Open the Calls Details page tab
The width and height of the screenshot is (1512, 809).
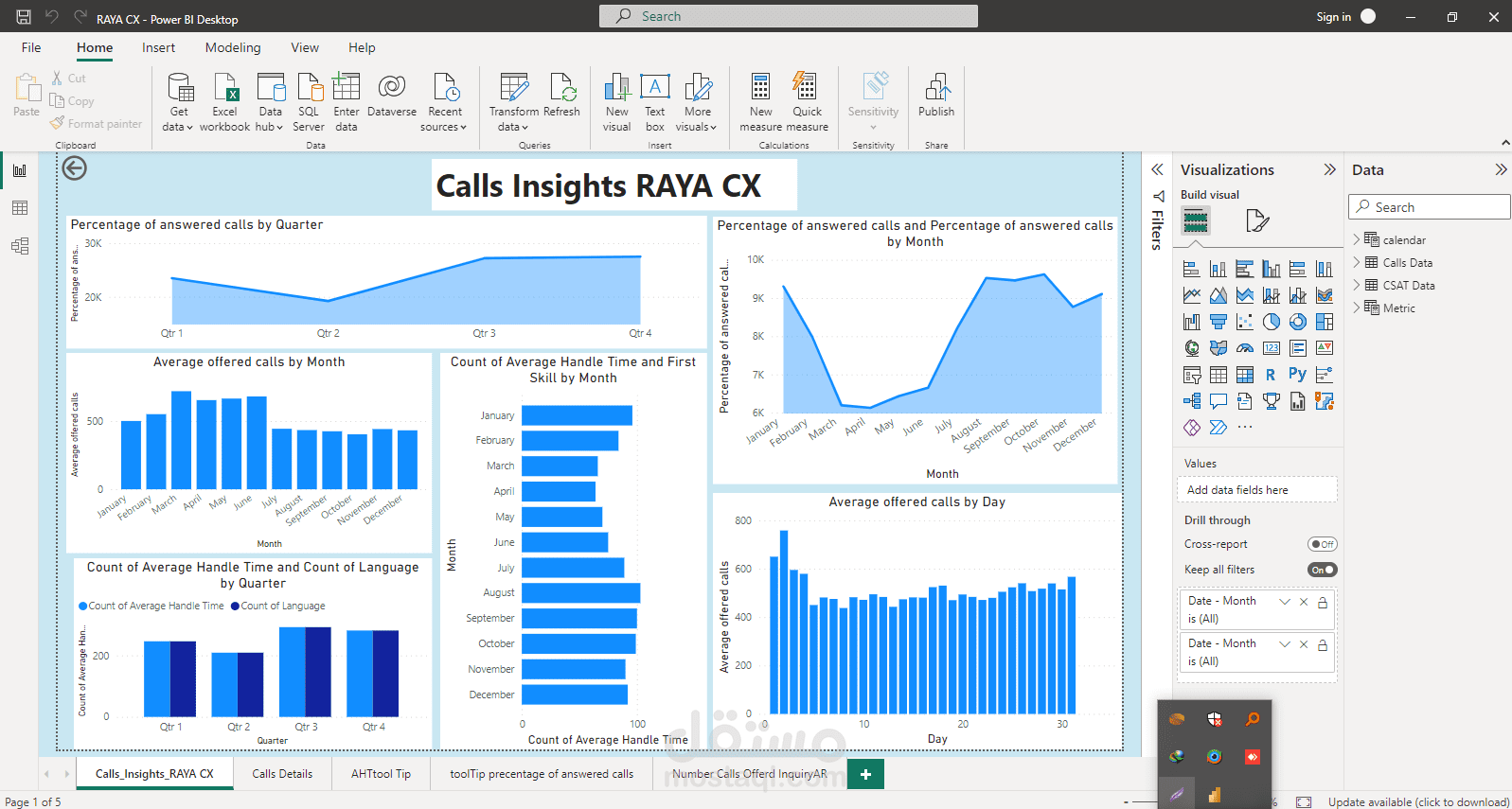(282, 774)
